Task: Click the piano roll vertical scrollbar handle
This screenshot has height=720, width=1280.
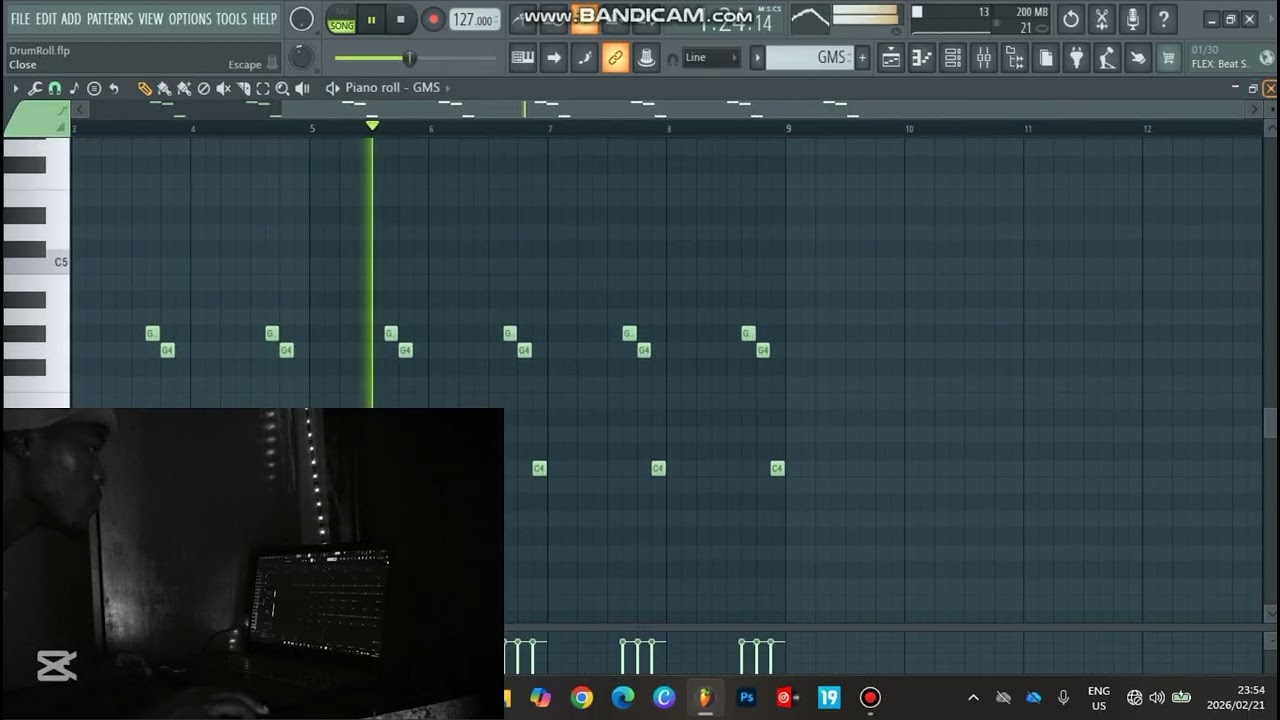Action: 1270,423
